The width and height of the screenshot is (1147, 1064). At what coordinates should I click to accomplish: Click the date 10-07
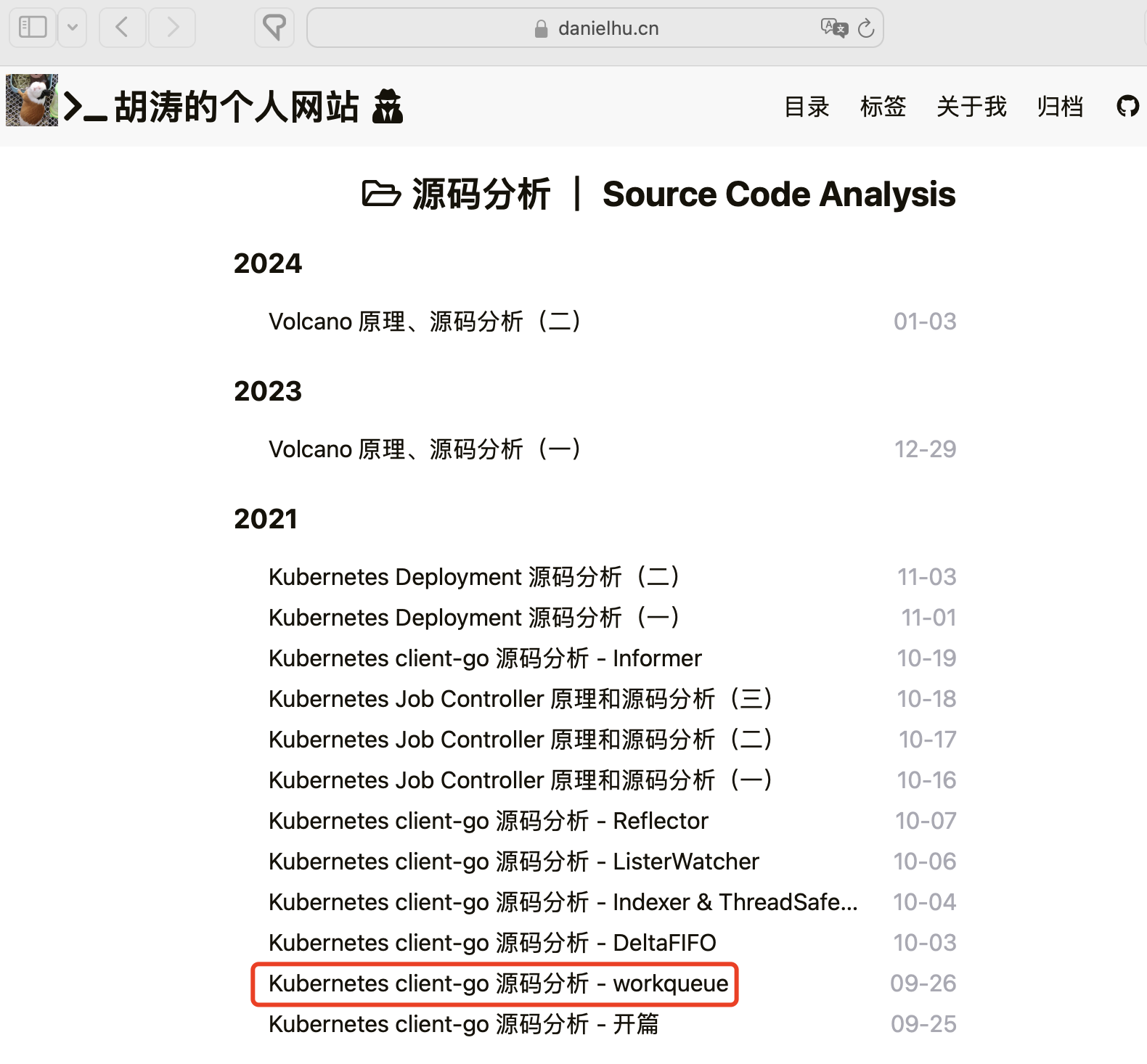point(926,820)
